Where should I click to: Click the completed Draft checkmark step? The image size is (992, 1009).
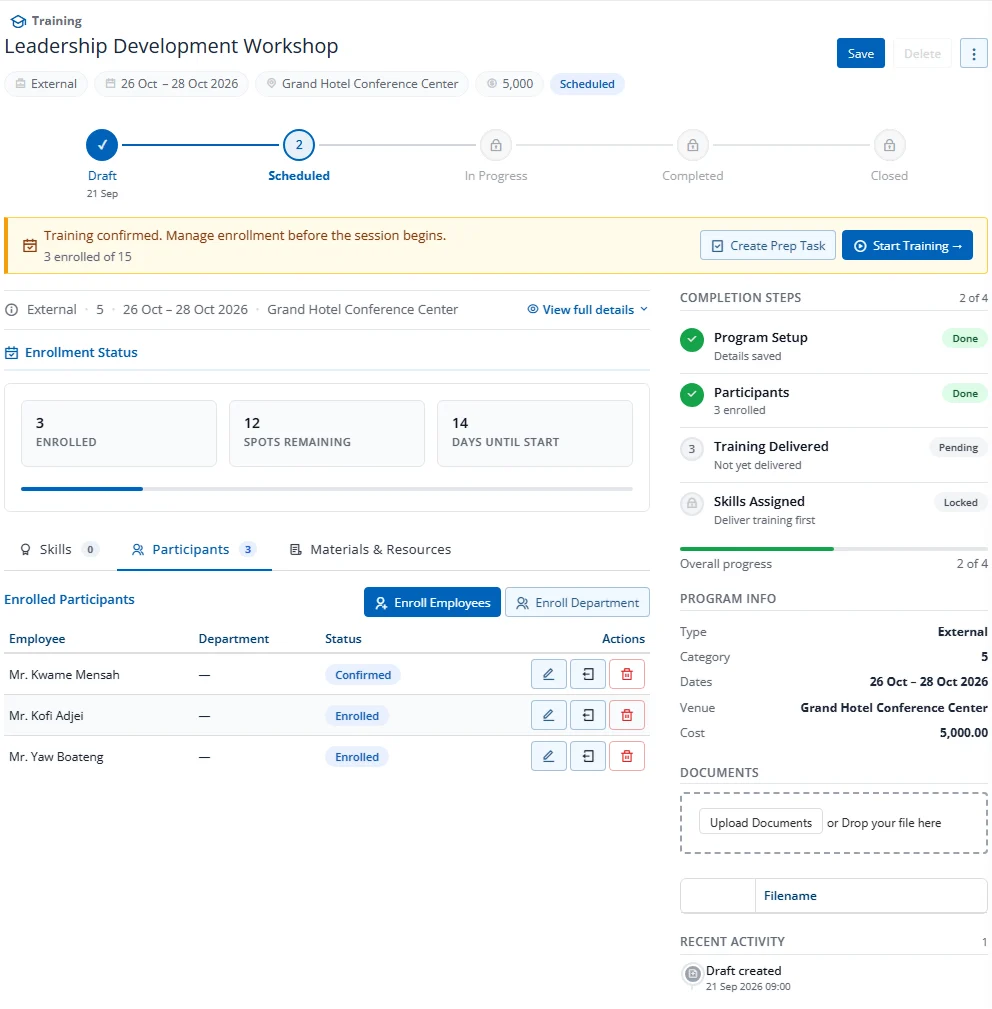(102, 145)
